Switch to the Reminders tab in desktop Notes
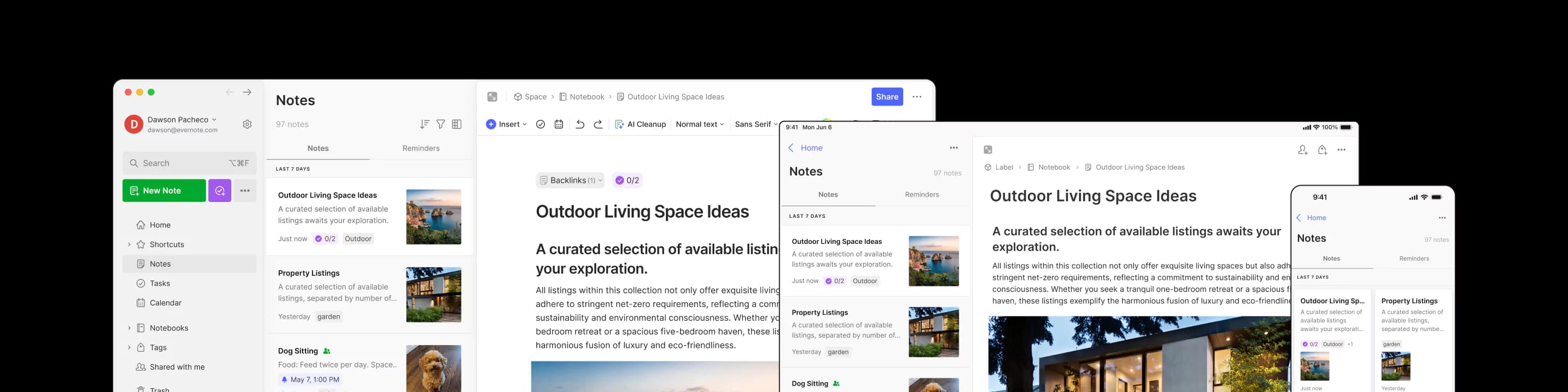 [x=421, y=149]
